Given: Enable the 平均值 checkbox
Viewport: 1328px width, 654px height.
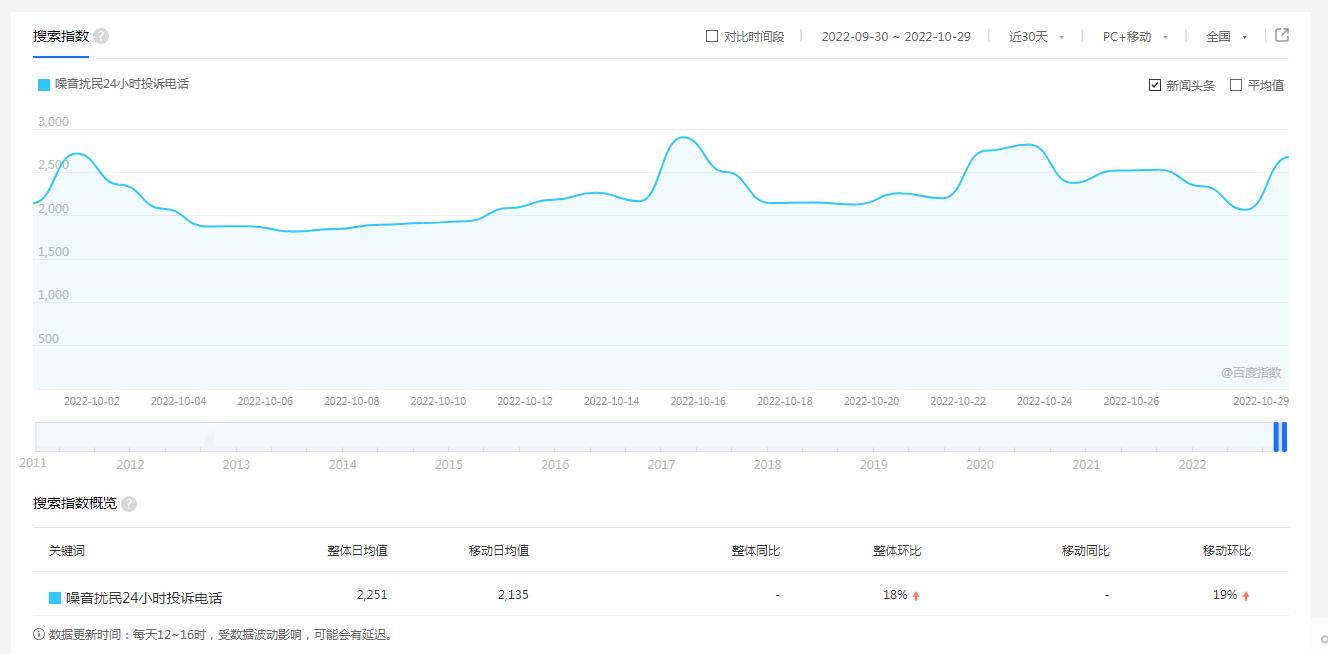Looking at the screenshot, I should tap(1237, 84).
